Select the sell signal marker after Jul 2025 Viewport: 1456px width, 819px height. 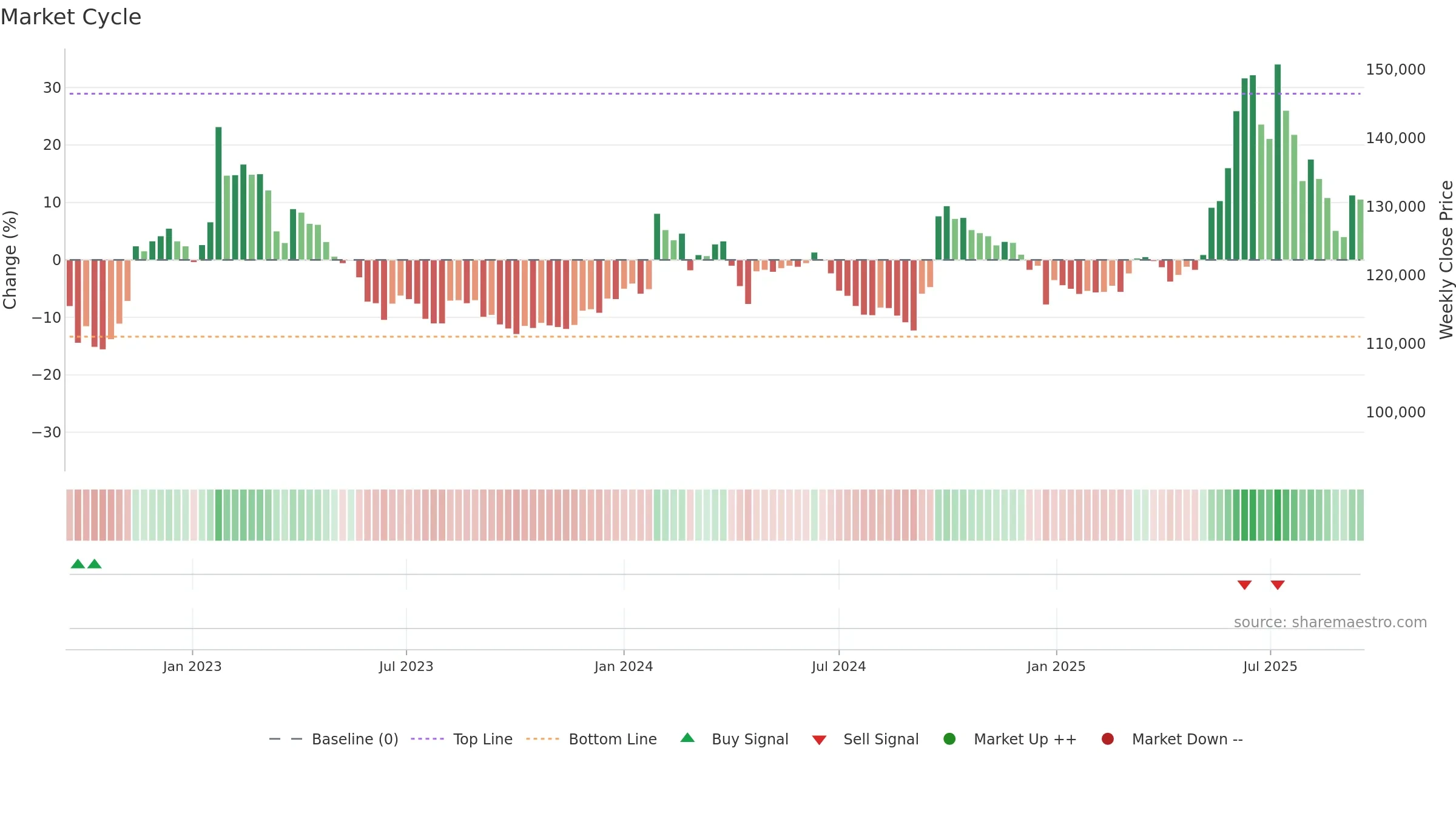1278,585
